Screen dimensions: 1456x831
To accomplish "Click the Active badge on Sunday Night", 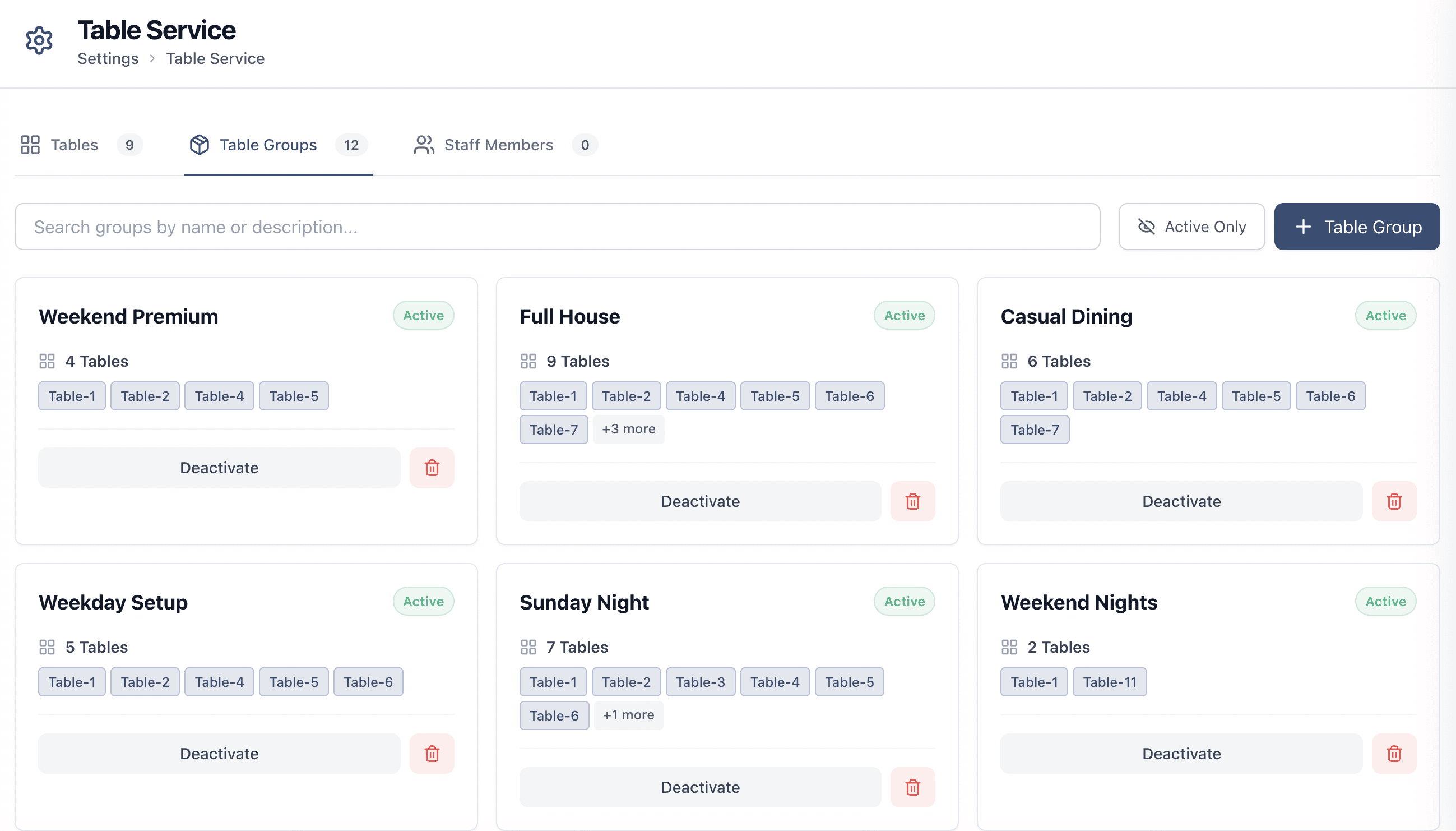I will [904, 602].
